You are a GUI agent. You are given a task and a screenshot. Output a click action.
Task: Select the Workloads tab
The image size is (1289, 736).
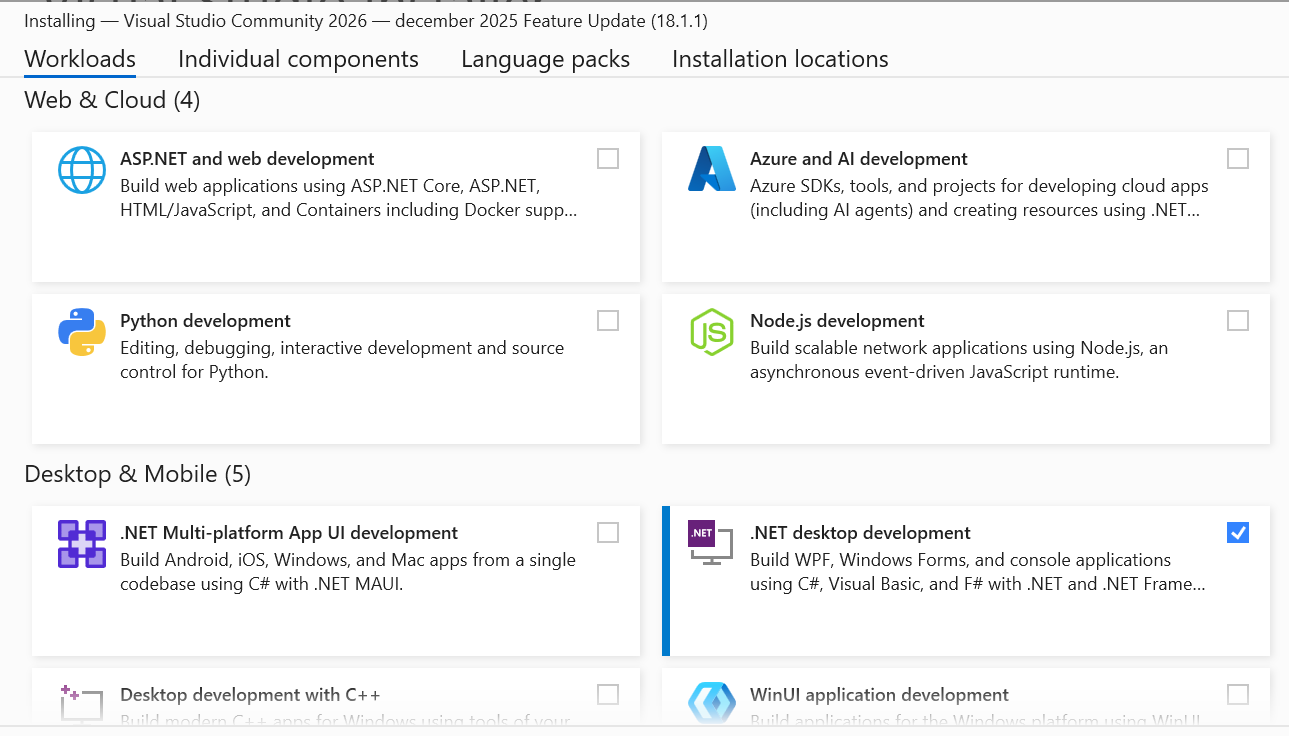pyautogui.click(x=80, y=59)
